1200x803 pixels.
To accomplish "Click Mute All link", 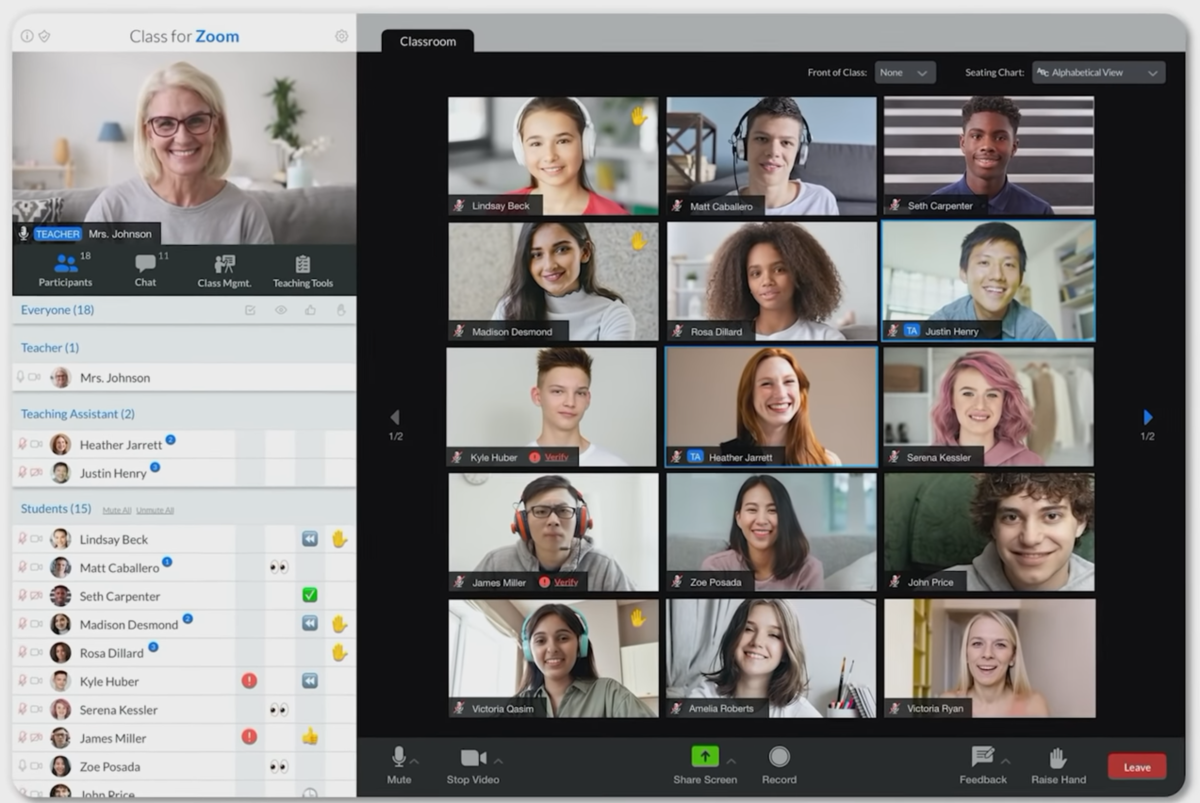I will pyautogui.click(x=117, y=510).
